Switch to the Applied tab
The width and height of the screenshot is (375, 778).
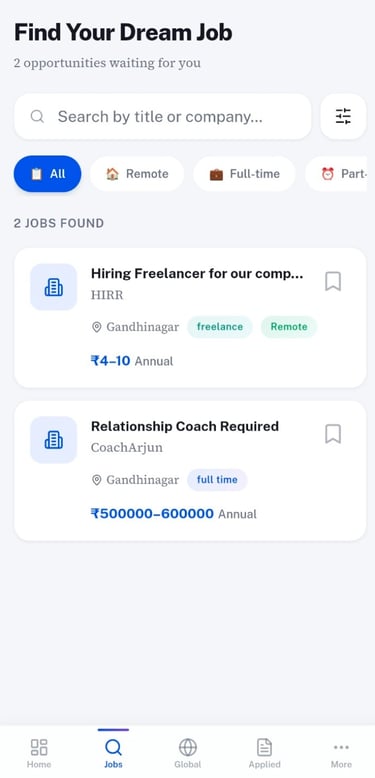264,753
